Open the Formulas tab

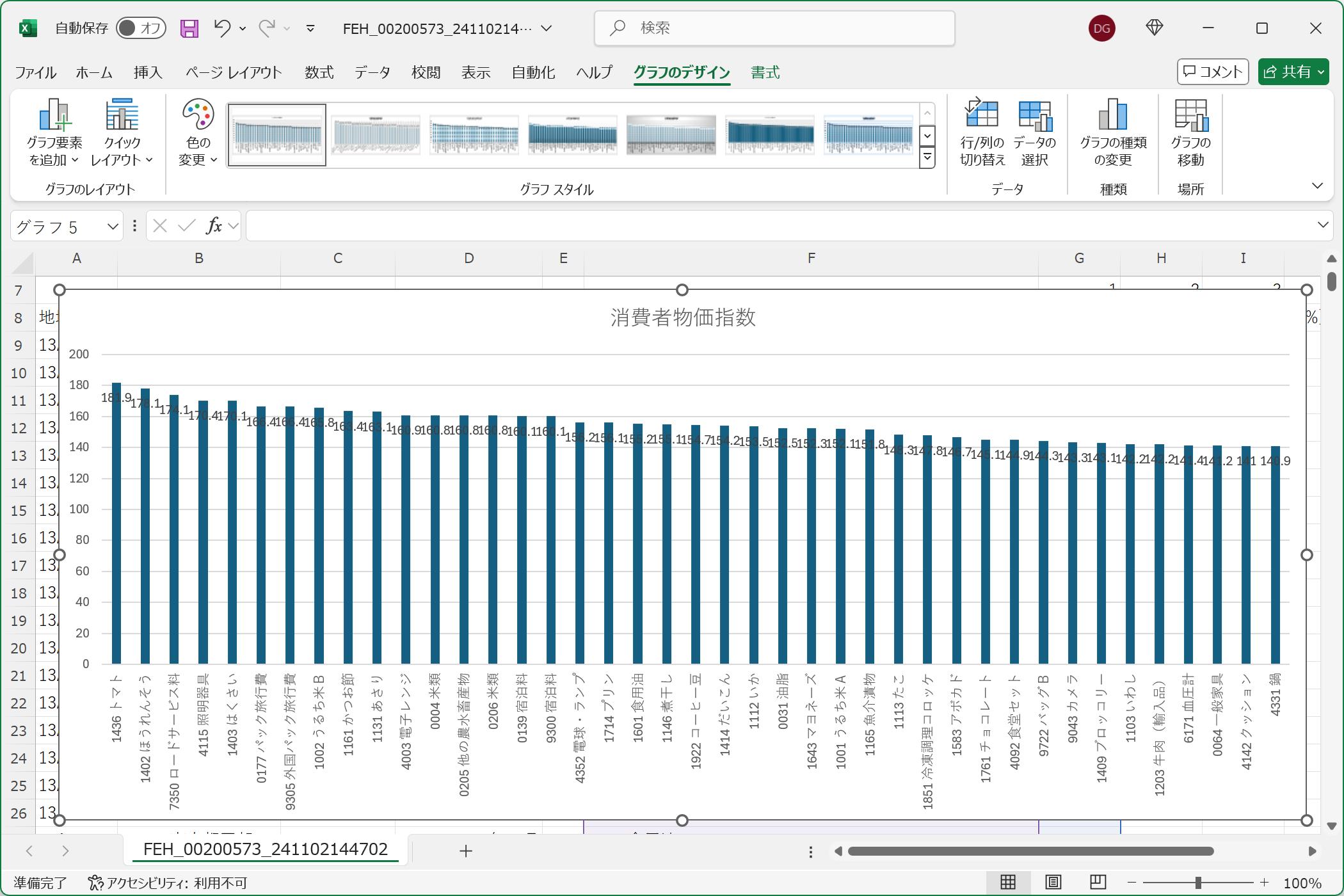pyautogui.click(x=319, y=72)
